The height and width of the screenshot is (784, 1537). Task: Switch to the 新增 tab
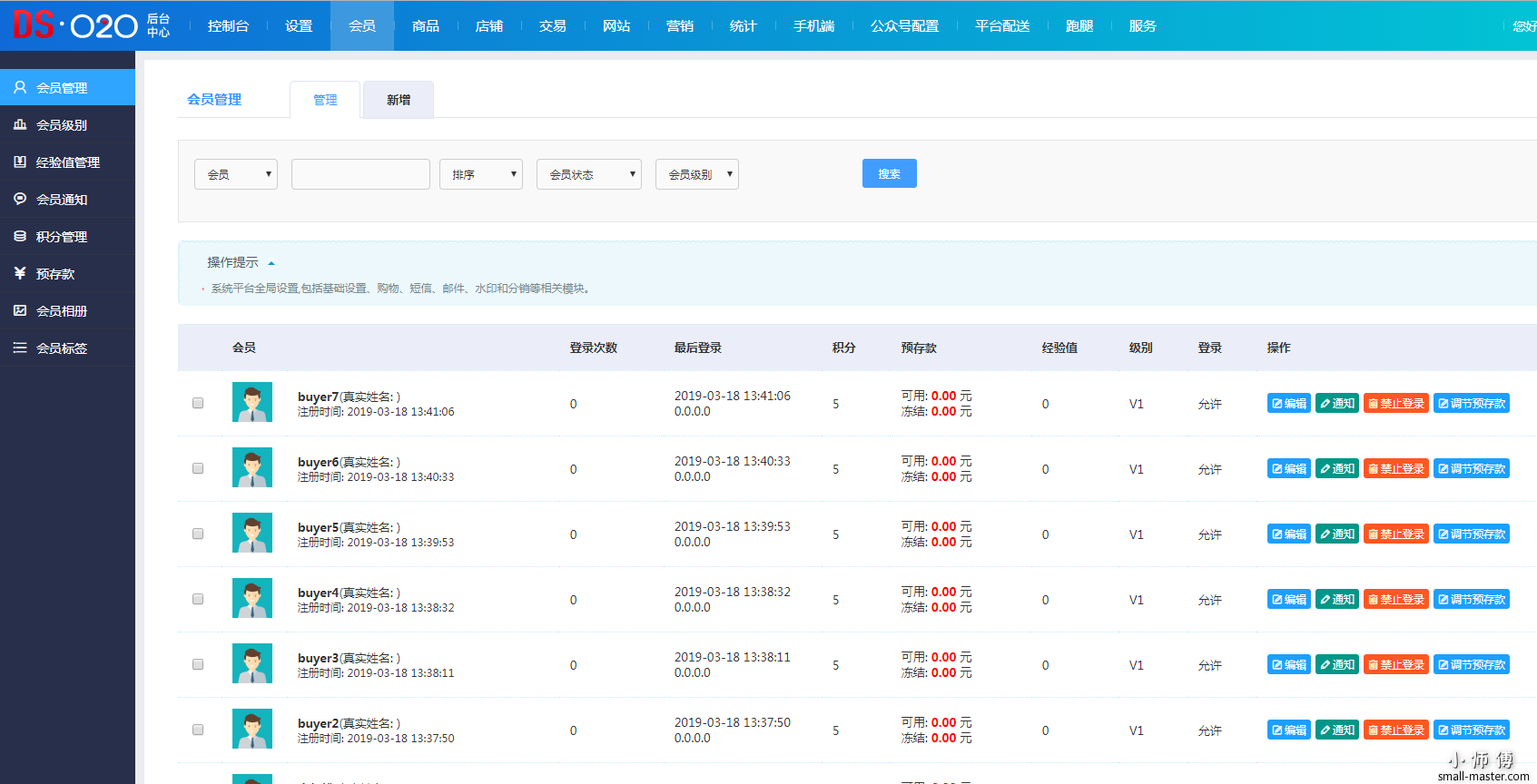coord(399,100)
